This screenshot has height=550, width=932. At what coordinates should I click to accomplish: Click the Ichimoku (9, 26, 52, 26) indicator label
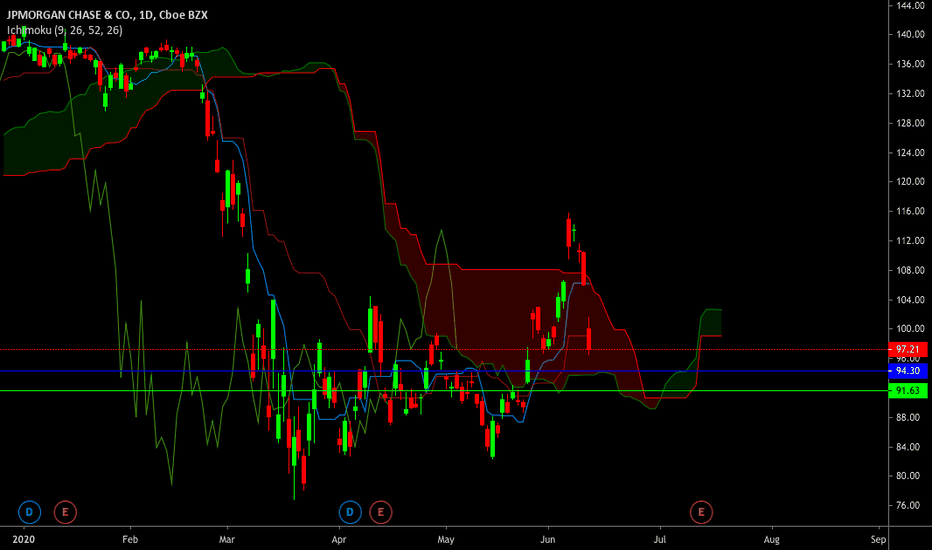point(65,30)
